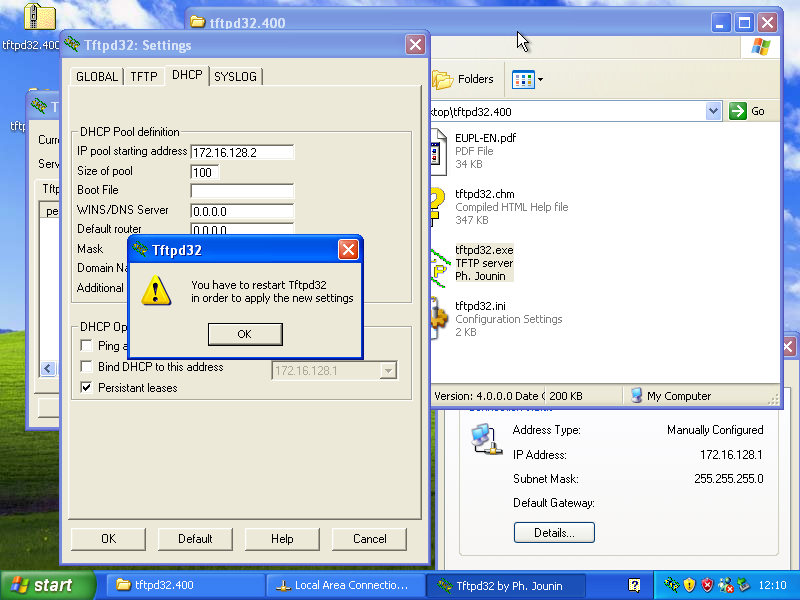Viewport: 800px width, 600px height.
Task: Click OK in the restart warning dialog
Action: pos(244,334)
